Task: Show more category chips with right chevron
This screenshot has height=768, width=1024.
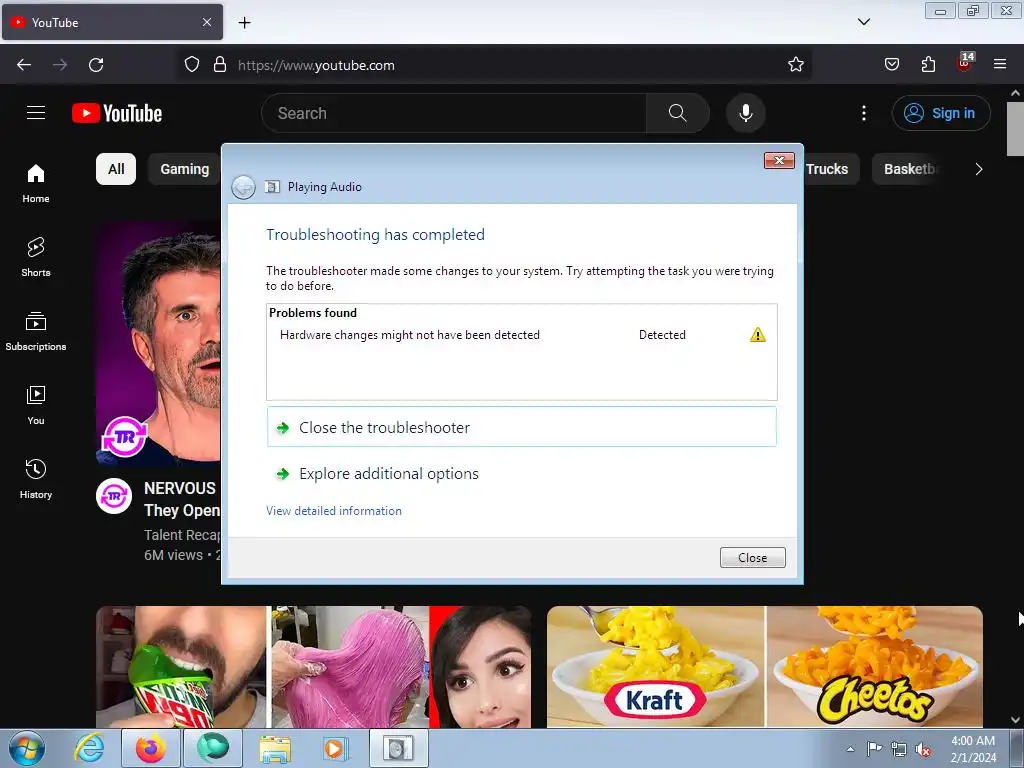Action: pos(978,169)
